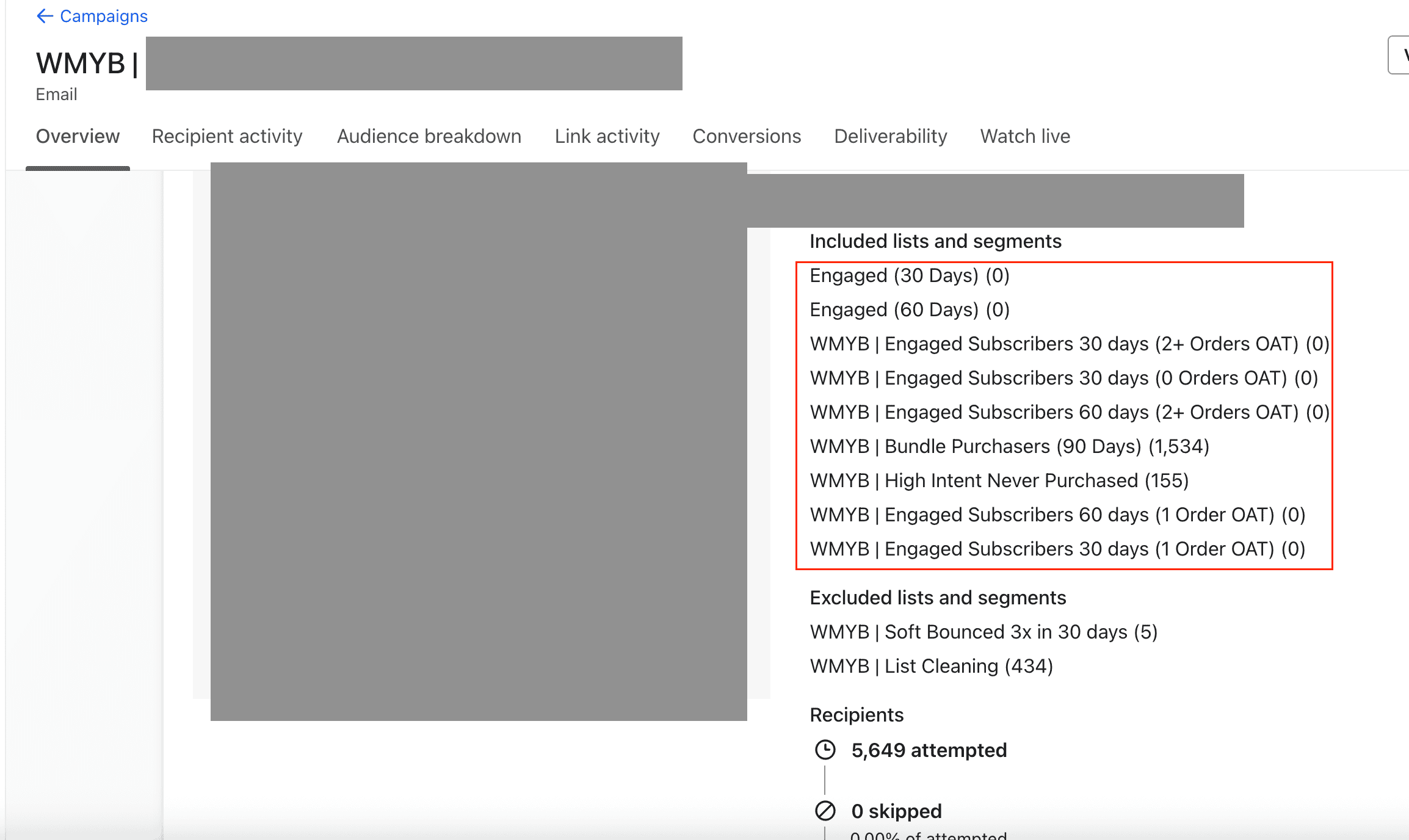The width and height of the screenshot is (1409, 840).
Task: Switch to the Recipient activity tab
Action: [227, 136]
